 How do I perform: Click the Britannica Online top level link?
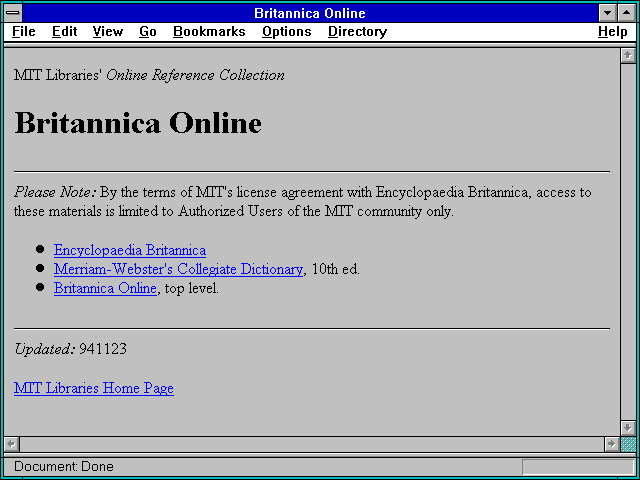point(105,288)
